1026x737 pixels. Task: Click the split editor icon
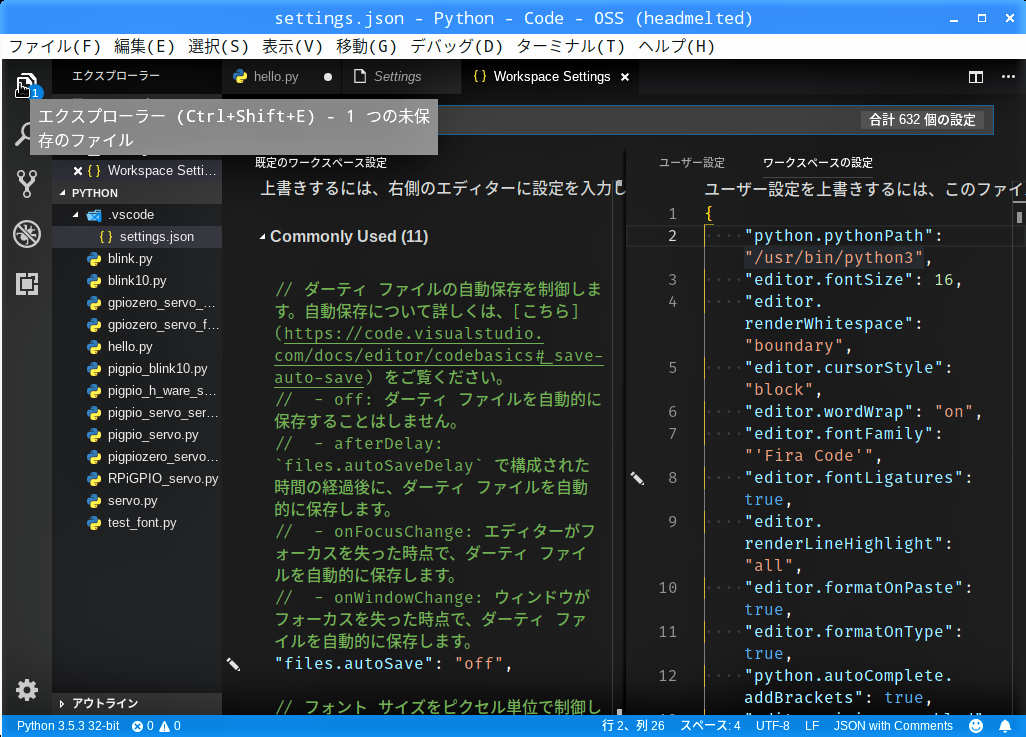[x=976, y=77]
